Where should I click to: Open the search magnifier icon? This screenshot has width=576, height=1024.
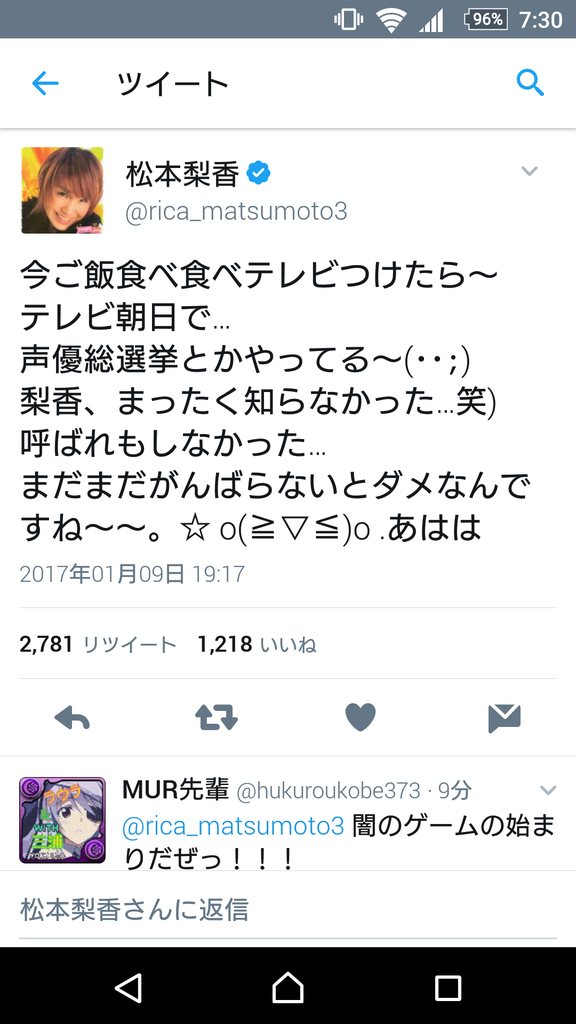530,84
